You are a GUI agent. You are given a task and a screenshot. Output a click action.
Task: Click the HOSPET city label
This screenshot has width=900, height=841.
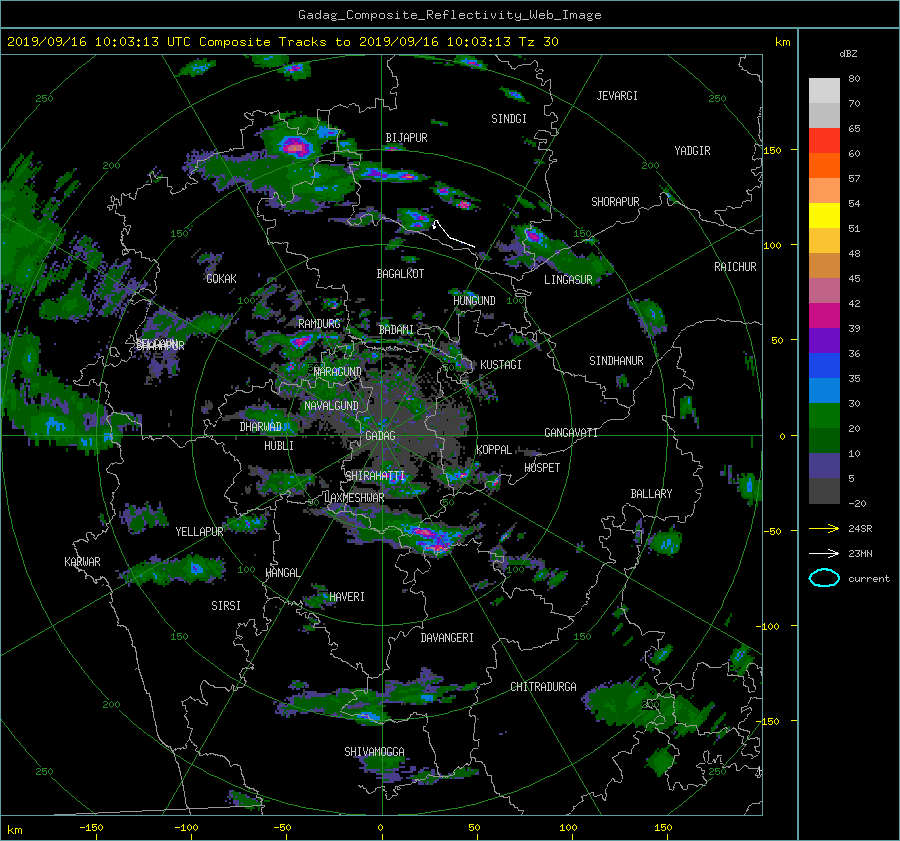pyautogui.click(x=542, y=468)
